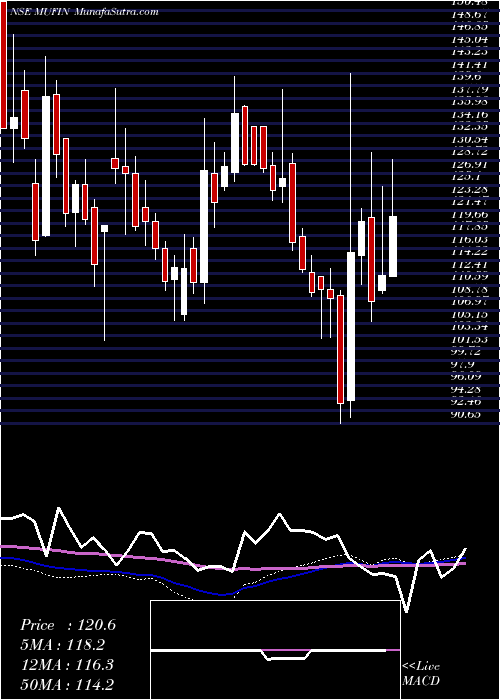Click the tallest white candle rising from 92.46

pyautogui.click(x=351, y=326)
